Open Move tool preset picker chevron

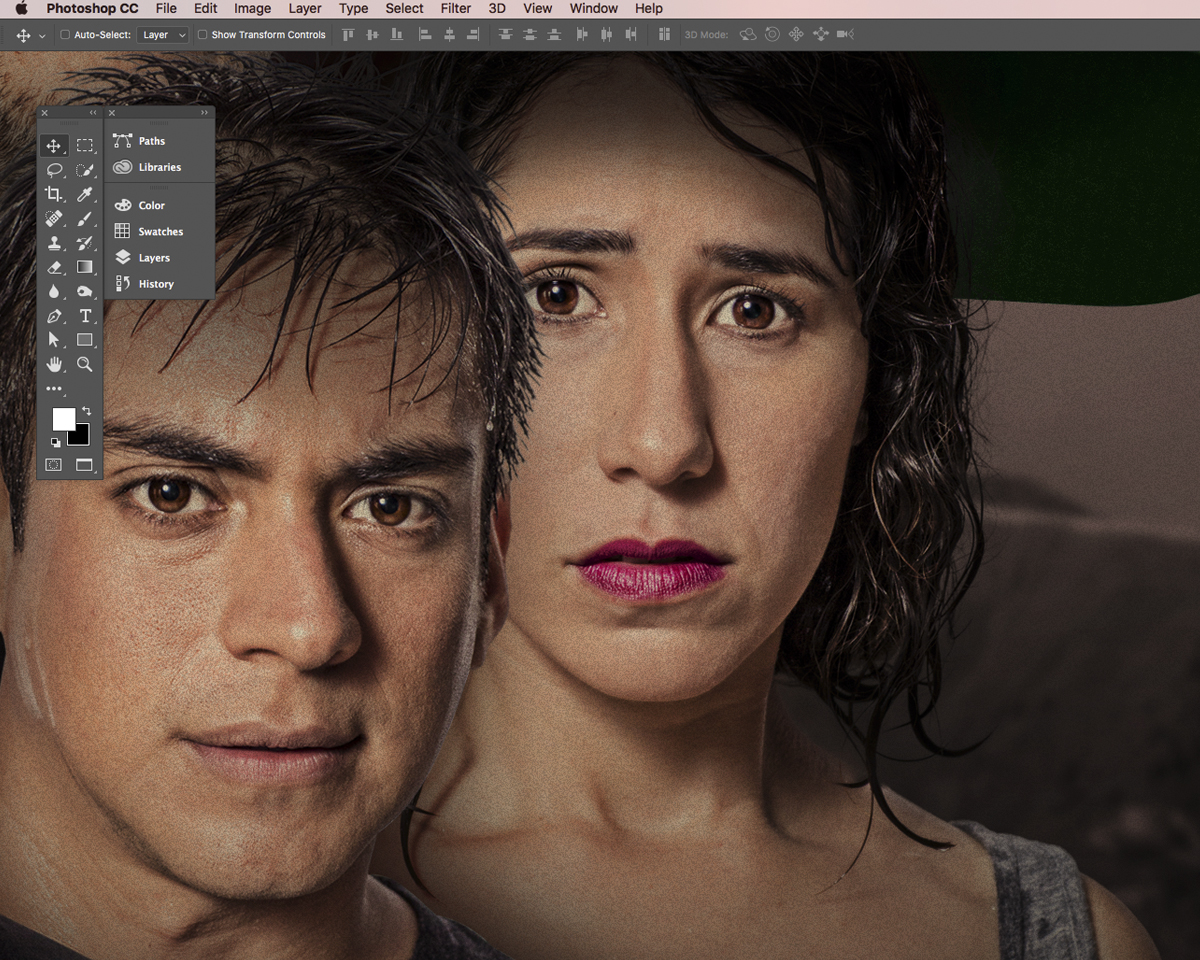pyautogui.click(x=42, y=35)
